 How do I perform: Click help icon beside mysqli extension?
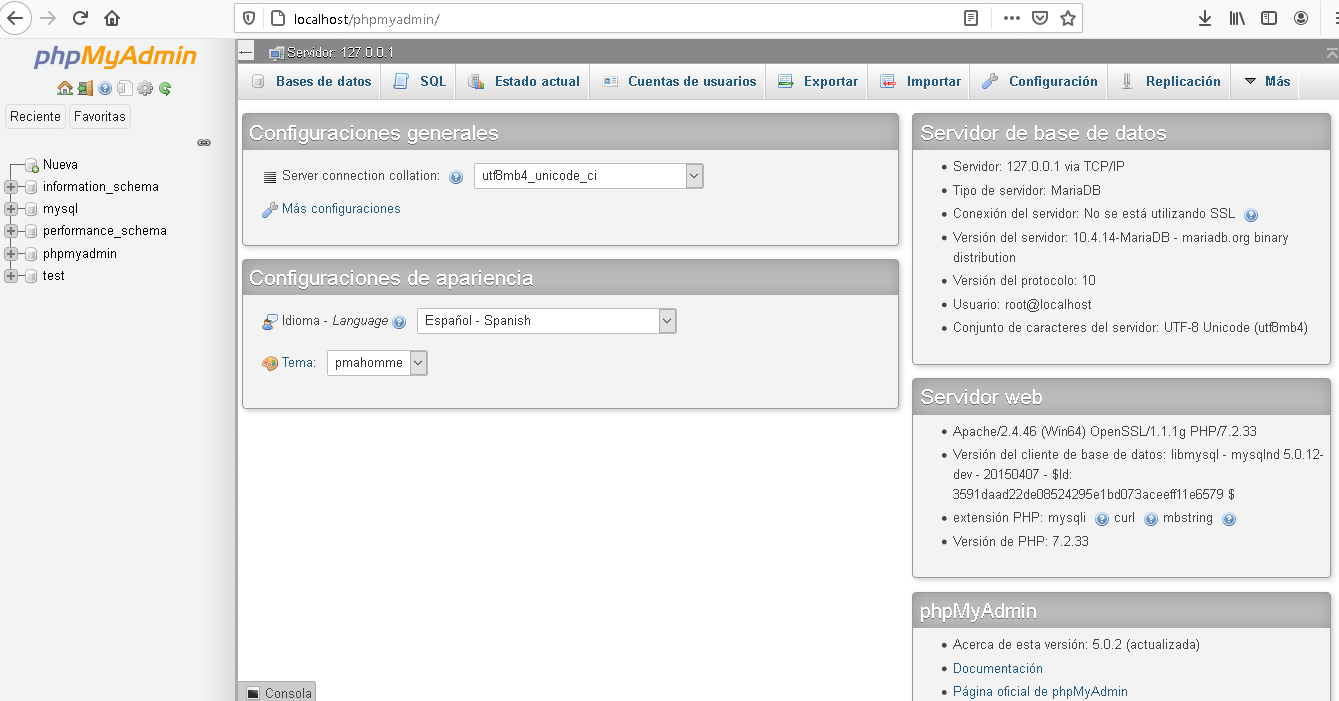pos(1104,519)
